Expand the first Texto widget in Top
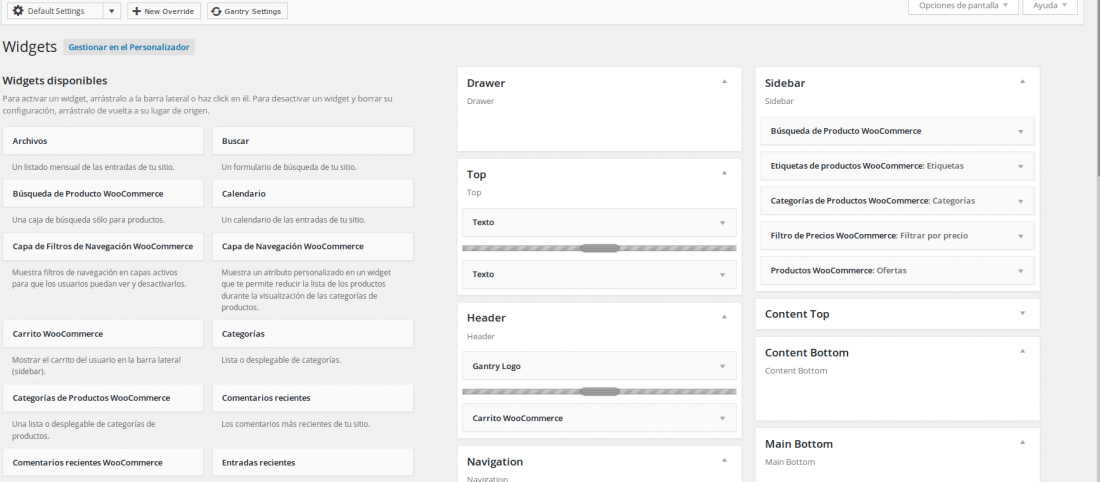This screenshot has width=1100, height=482. tap(722, 222)
